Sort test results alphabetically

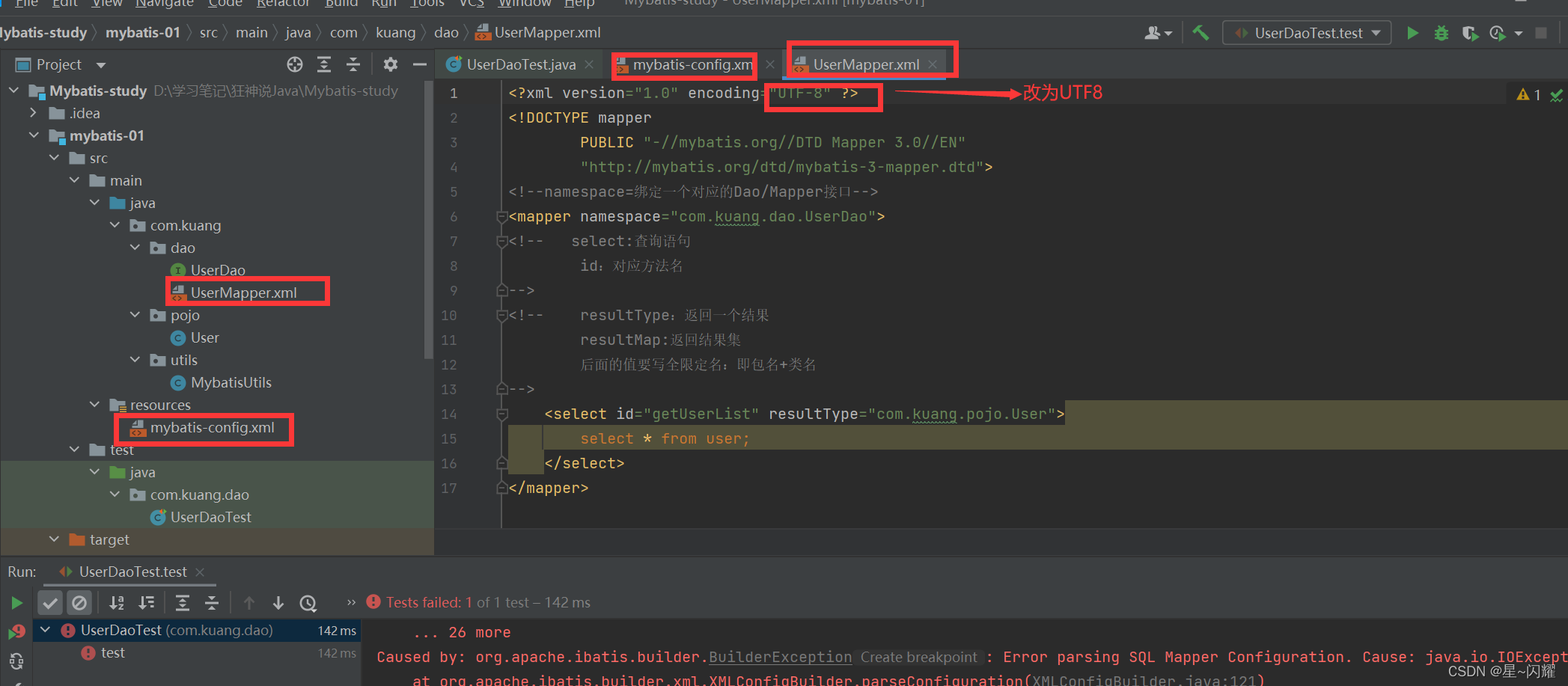[117, 603]
